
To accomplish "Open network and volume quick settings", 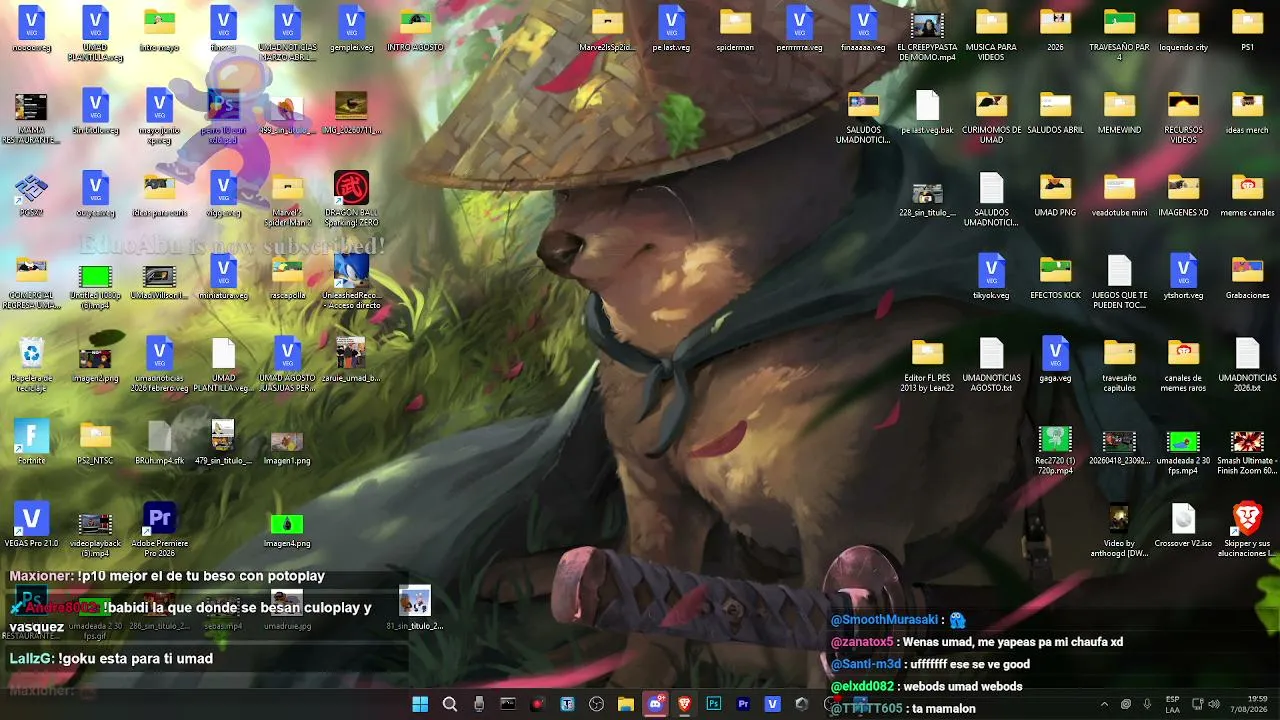I will pos(1207,704).
